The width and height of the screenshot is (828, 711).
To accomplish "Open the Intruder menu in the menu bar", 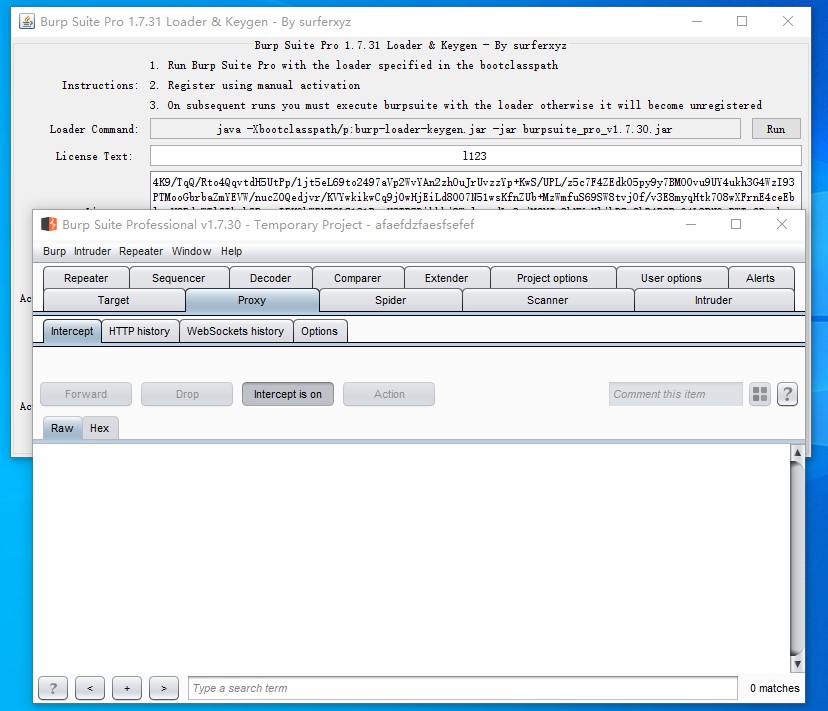I will 92,251.
